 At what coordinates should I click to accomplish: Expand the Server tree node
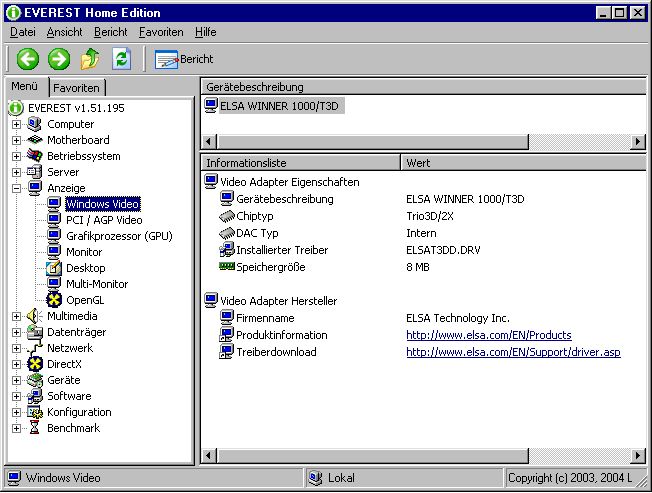coord(16,172)
